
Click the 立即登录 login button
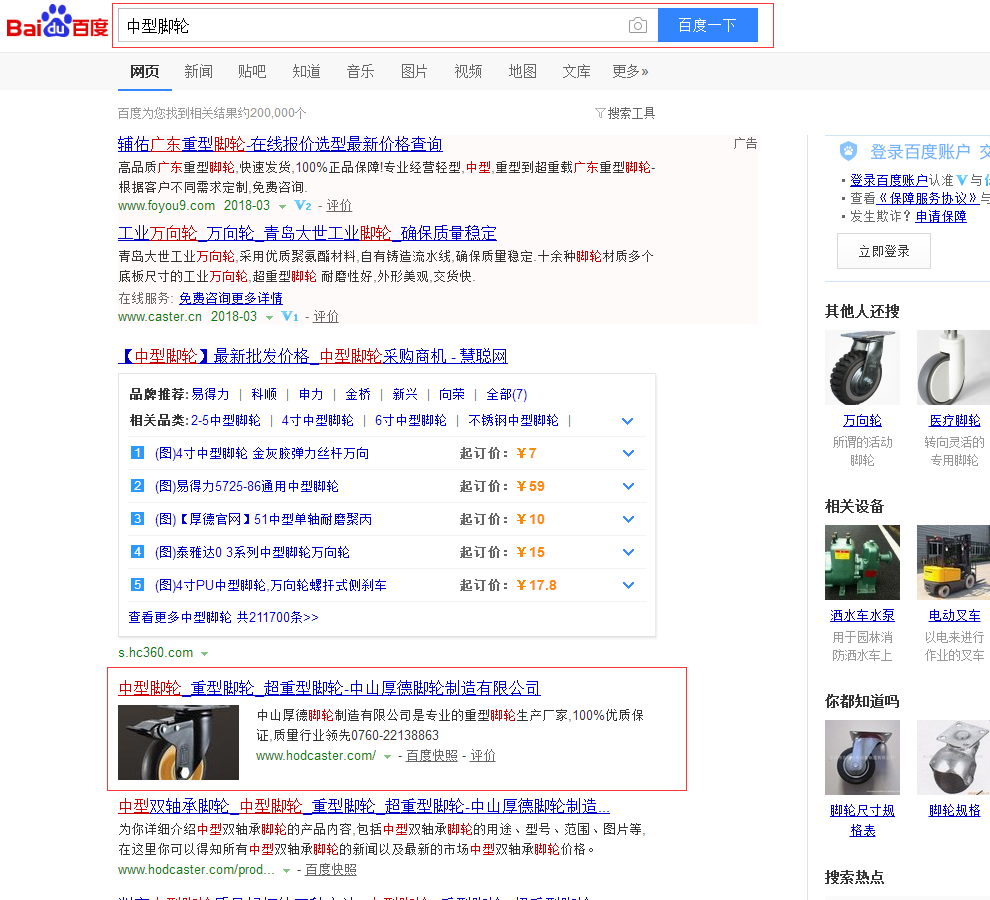[x=883, y=251]
